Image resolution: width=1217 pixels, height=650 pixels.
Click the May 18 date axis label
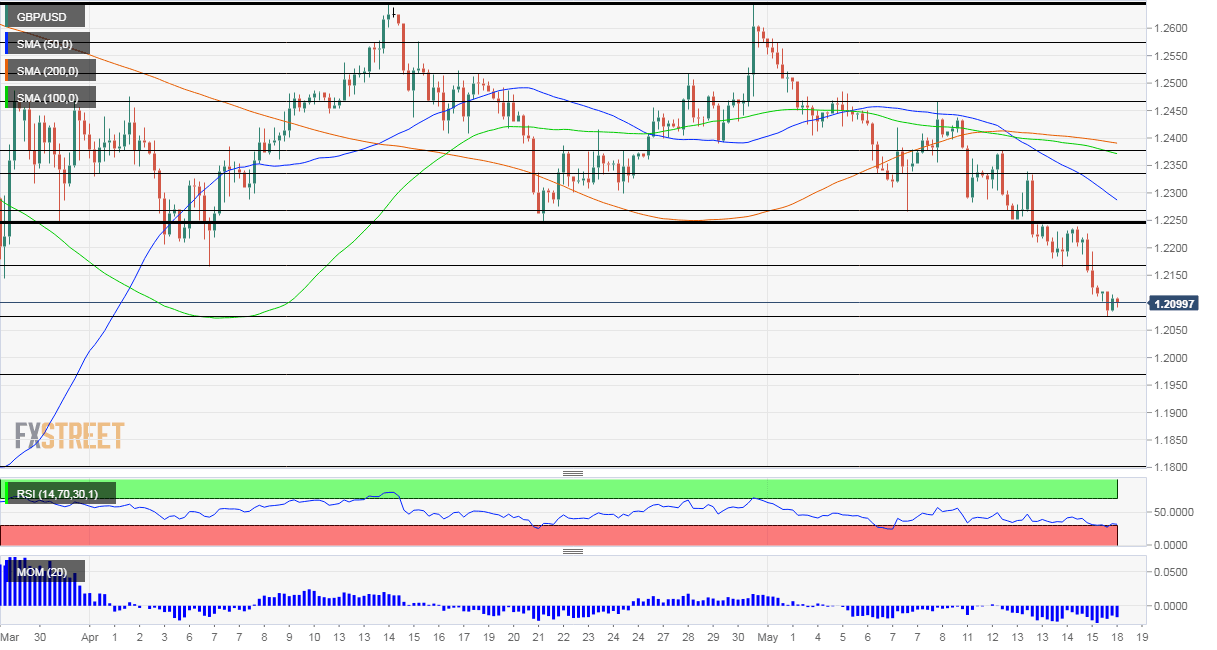tap(1118, 637)
